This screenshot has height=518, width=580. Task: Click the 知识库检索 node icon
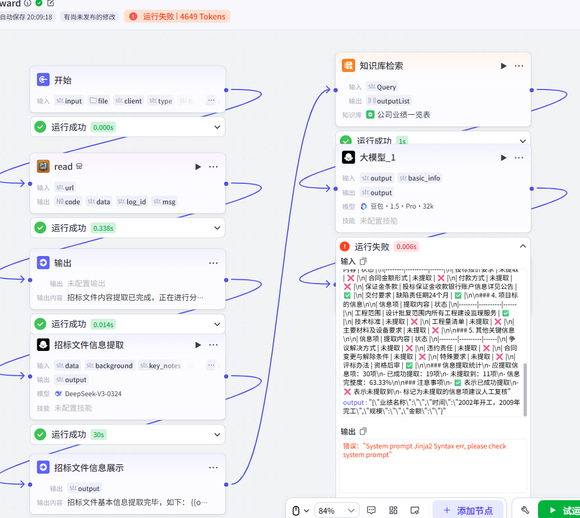[348, 65]
